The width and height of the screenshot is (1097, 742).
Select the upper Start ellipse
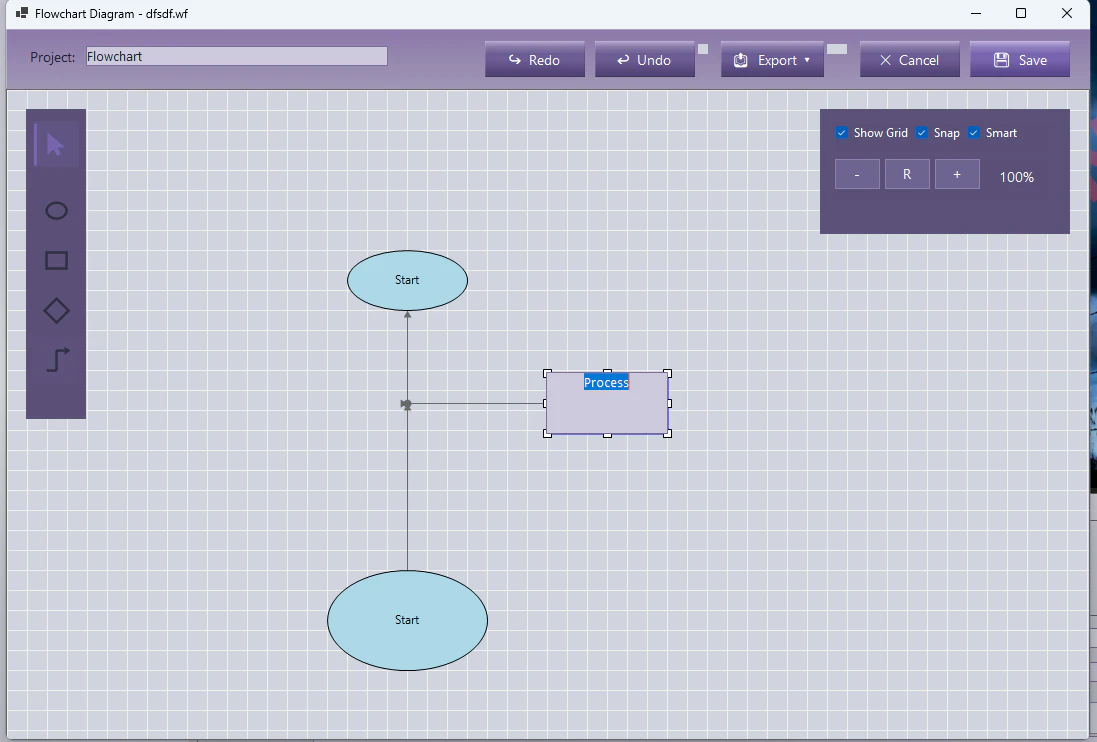(x=407, y=280)
